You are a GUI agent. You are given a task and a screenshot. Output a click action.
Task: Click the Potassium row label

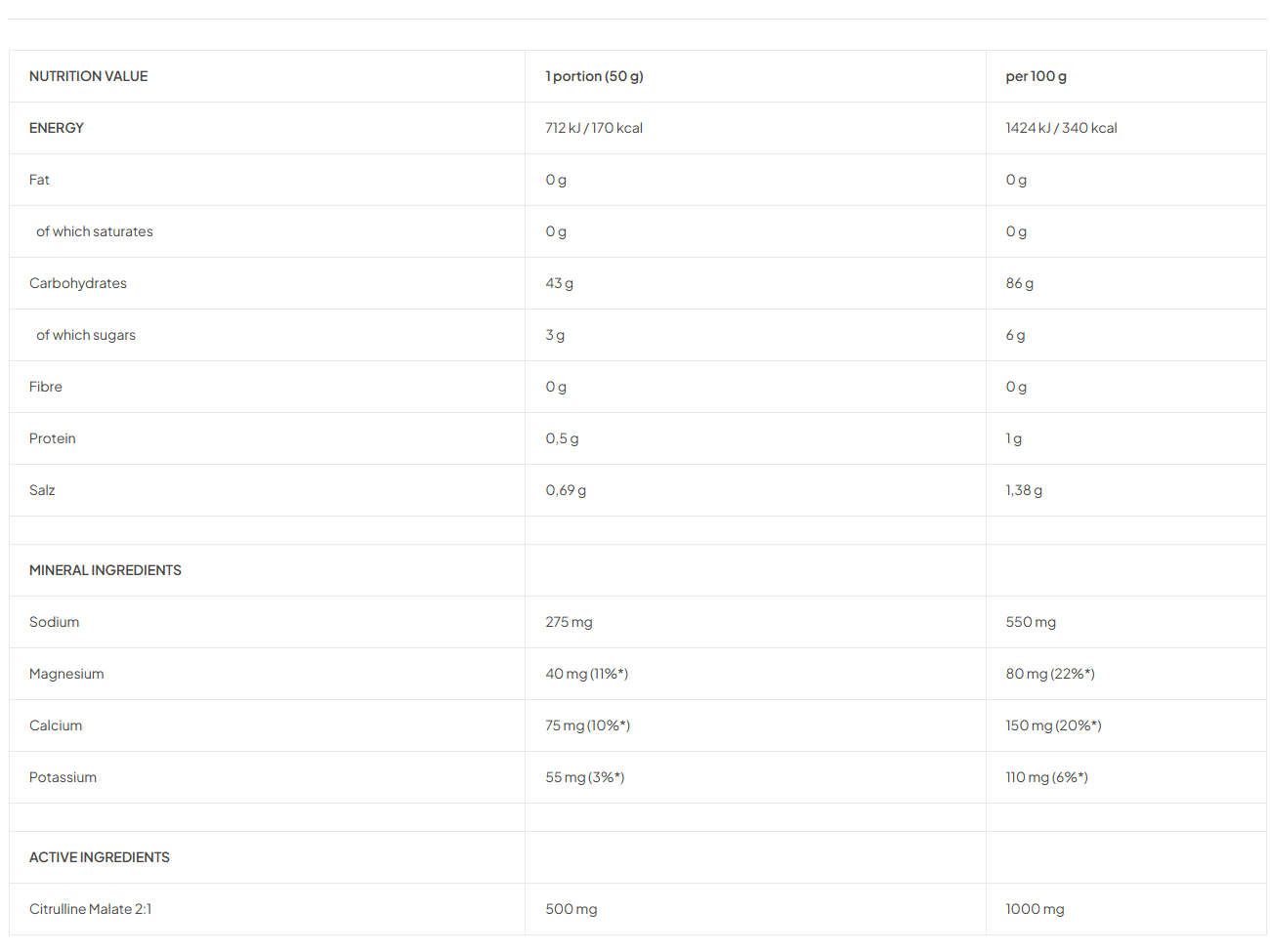pyautogui.click(x=63, y=777)
